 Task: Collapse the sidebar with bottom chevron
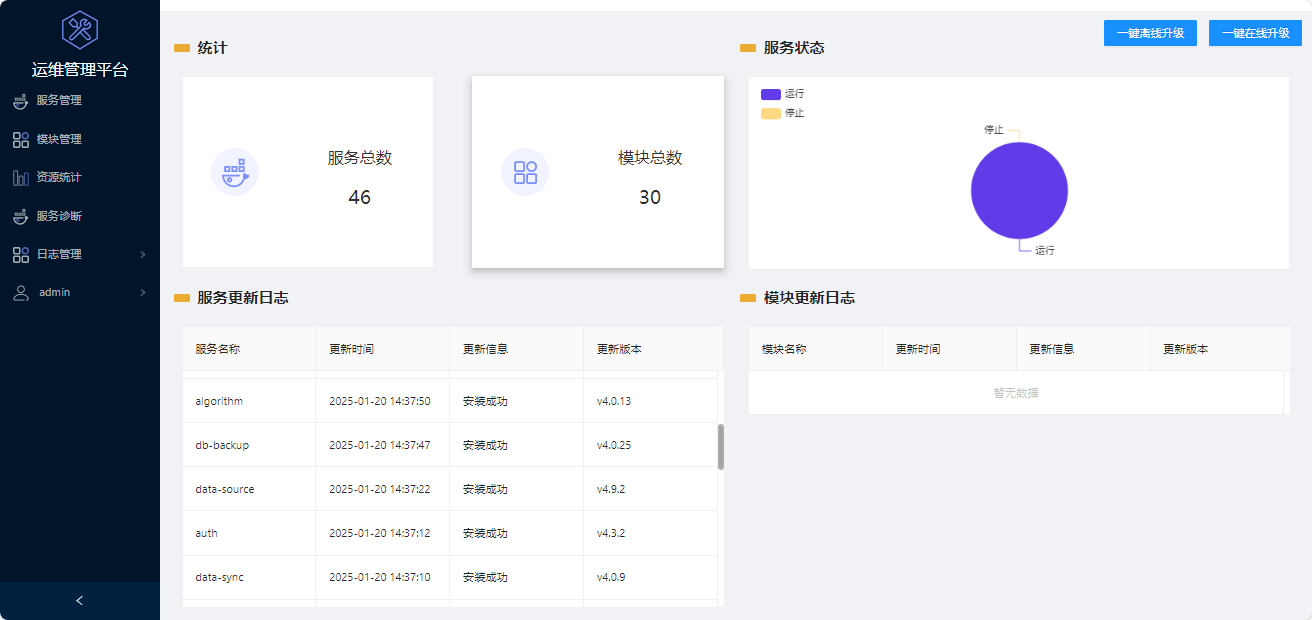80,601
